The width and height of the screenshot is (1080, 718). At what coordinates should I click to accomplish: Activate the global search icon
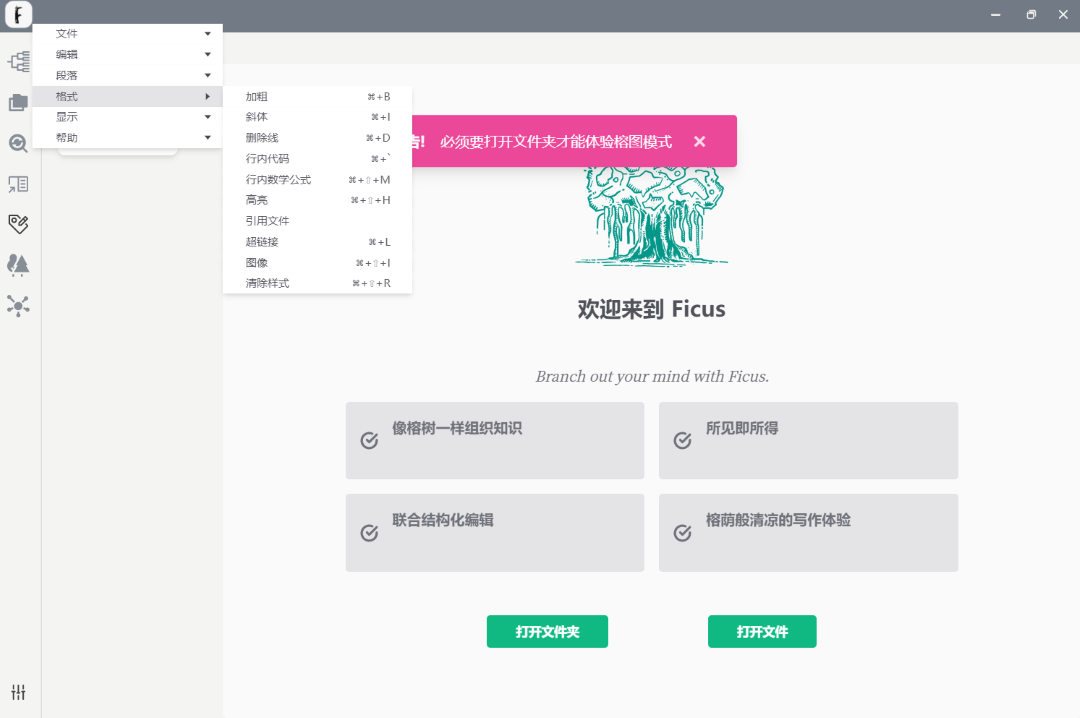pos(18,142)
